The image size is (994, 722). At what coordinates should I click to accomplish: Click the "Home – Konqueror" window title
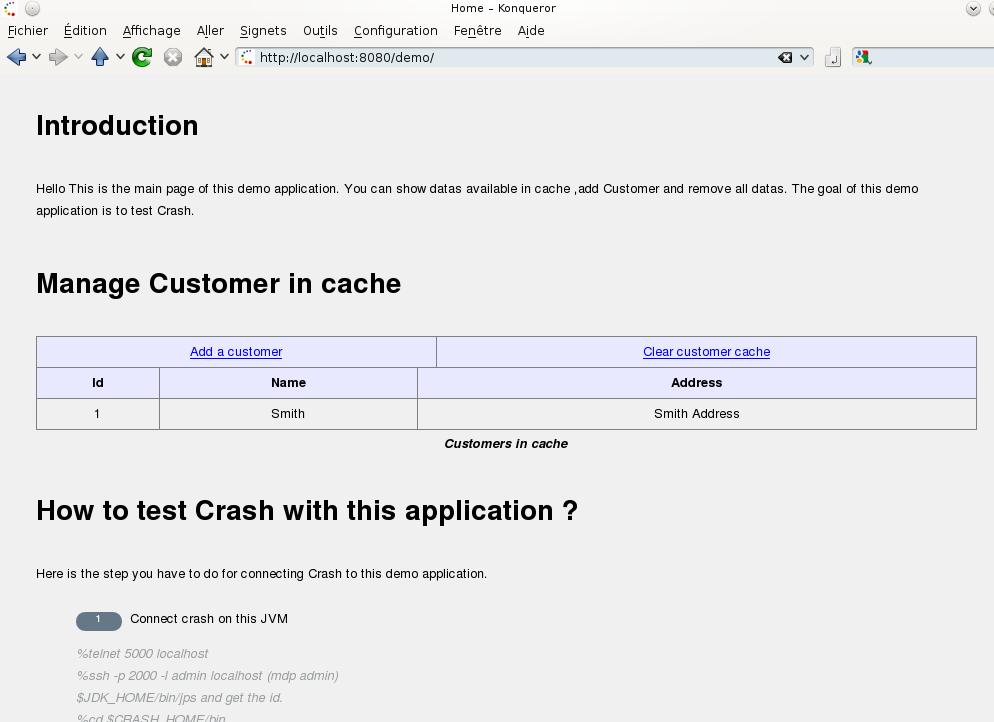pos(503,8)
